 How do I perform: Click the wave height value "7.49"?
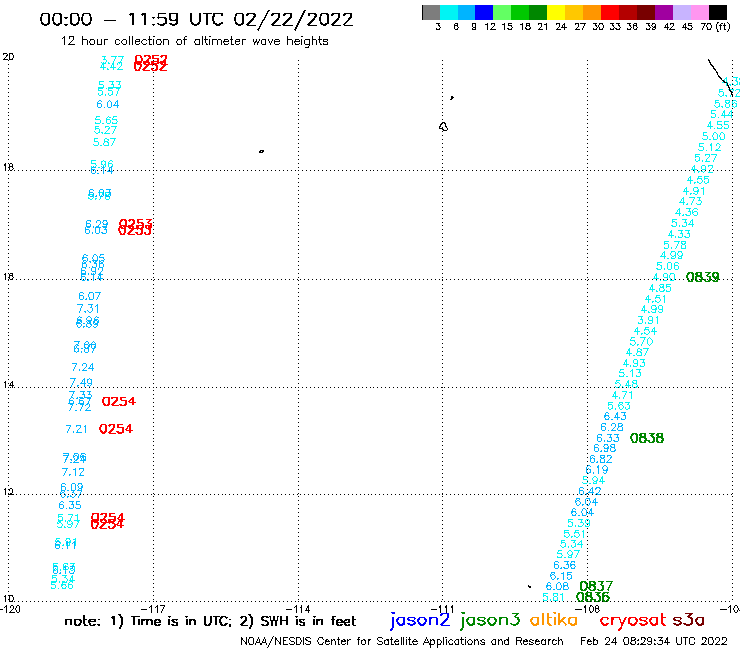81,382
